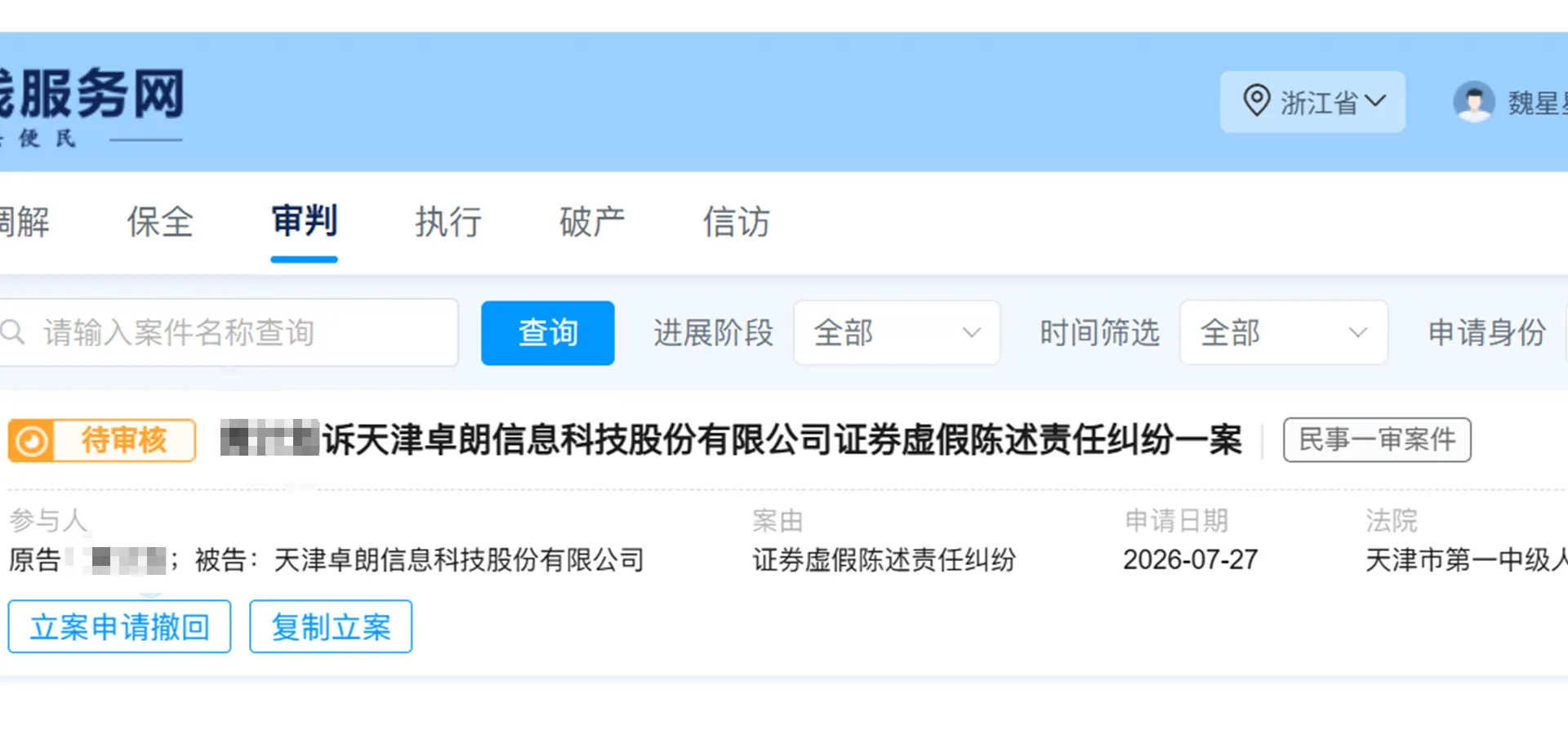Open the case title 证券虚假陈述责任纠纷一案
This screenshot has width=1568, height=739.
(731, 439)
